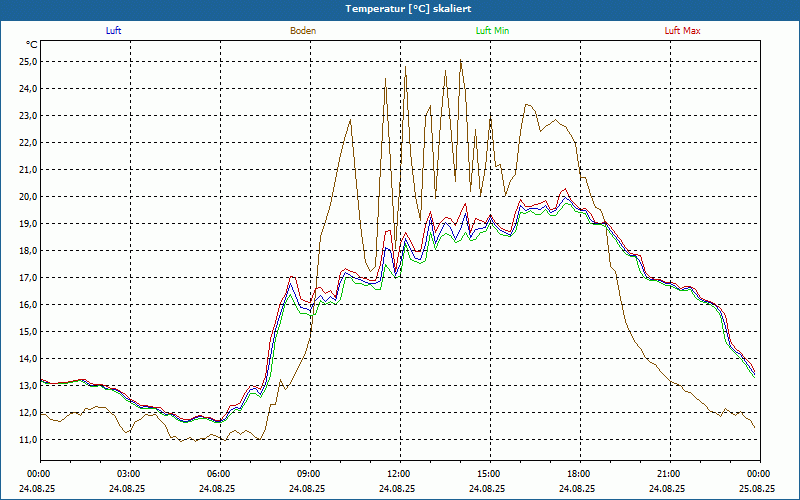Screen dimensions: 800x500
Task: Click the 11,0 y-axis label
Action: [28, 439]
